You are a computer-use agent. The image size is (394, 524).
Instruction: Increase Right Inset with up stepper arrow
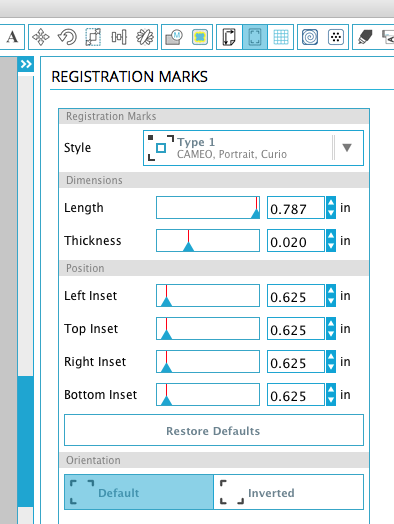(x=331, y=356)
